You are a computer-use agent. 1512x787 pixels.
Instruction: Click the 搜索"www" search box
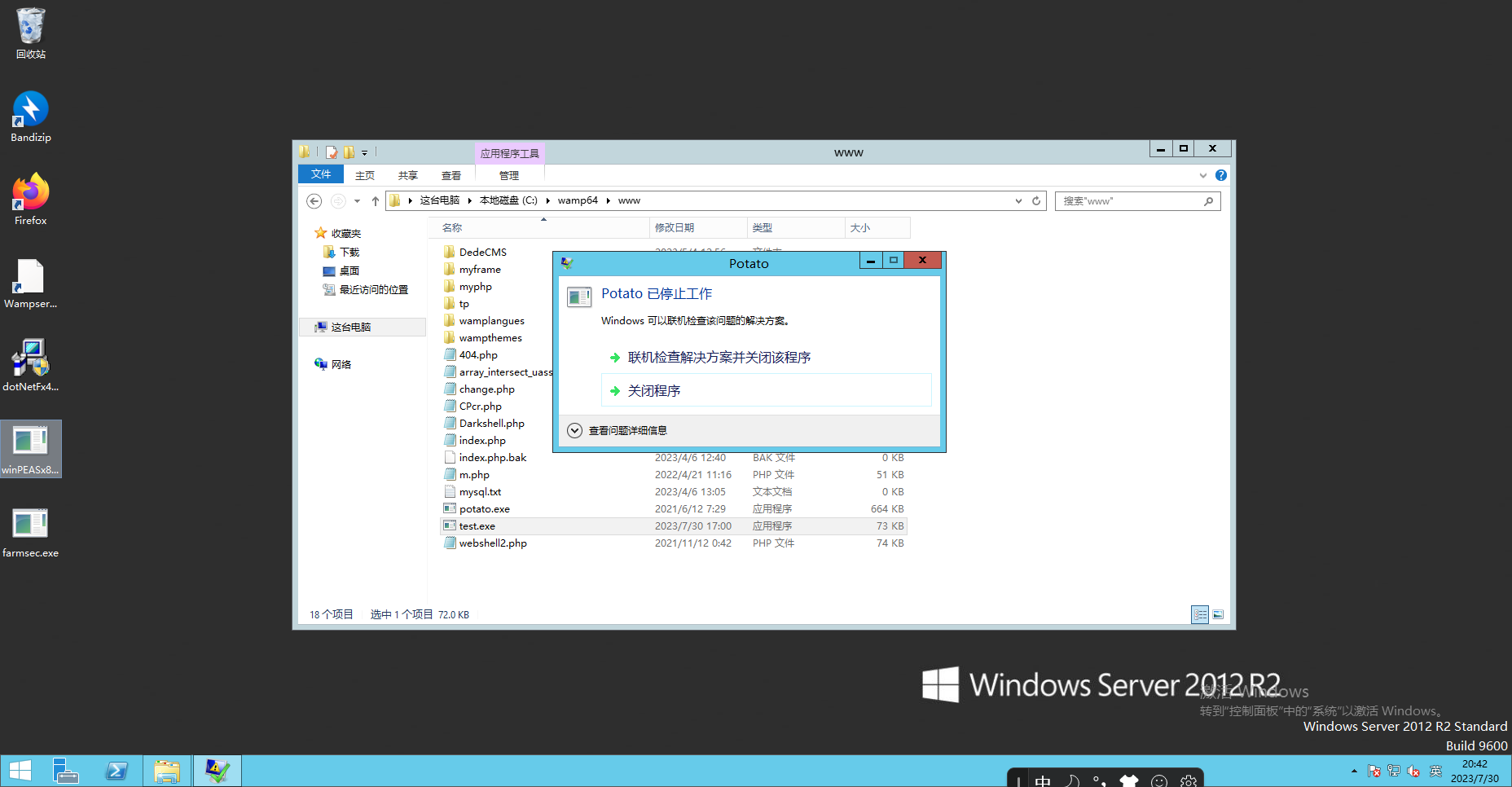1138,201
